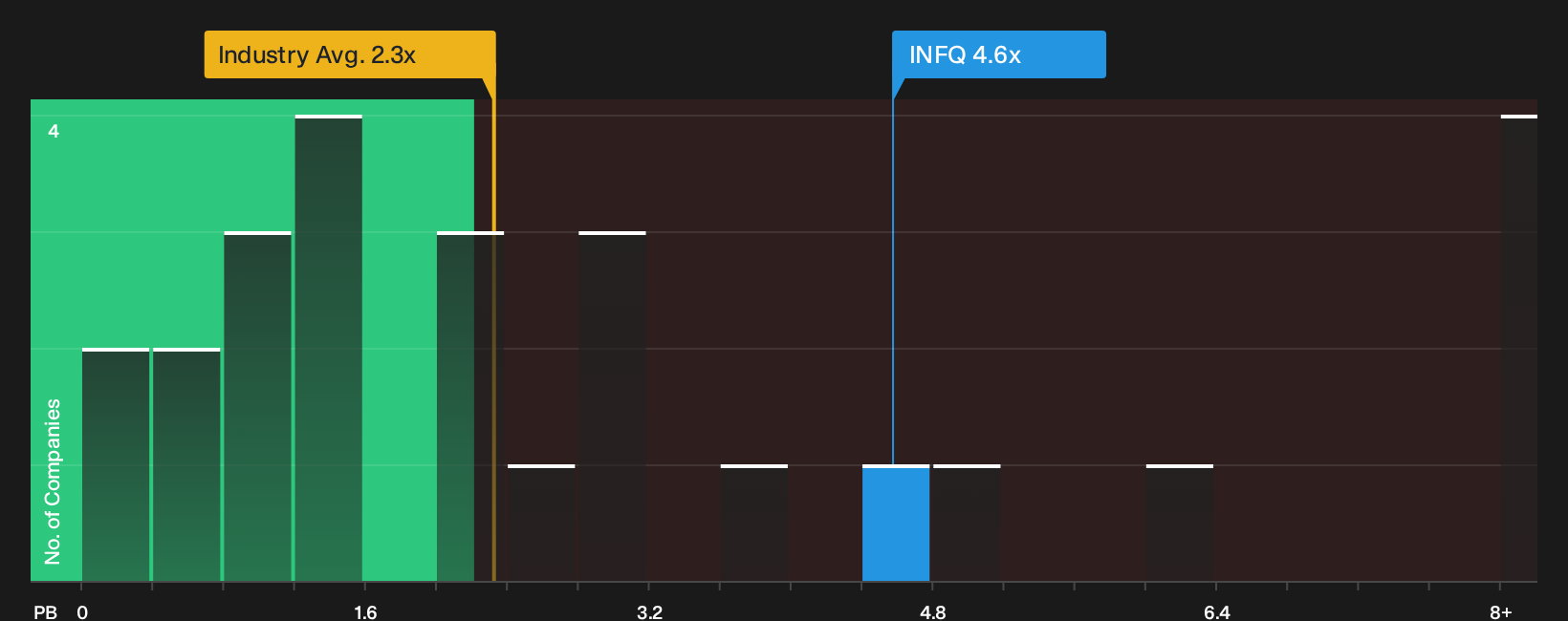Screen dimensions: 1568x621
Task: Click the x-axis label 6.4
Action: [x=1217, y=611]
